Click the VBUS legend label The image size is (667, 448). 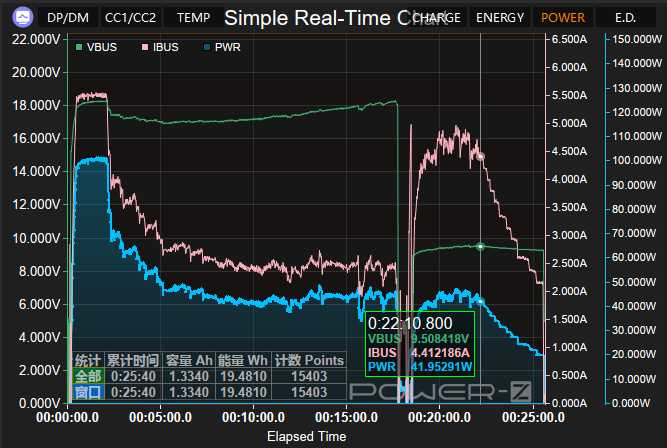[102, 47]
